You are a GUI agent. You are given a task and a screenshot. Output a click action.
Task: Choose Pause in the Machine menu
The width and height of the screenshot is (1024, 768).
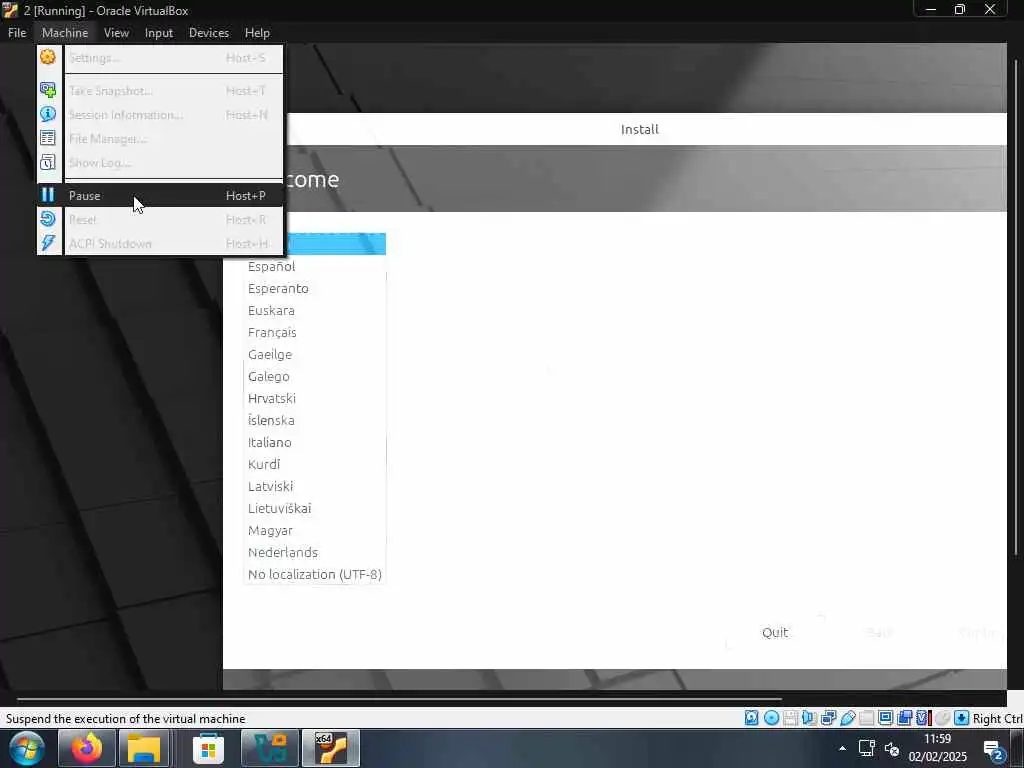160,195
